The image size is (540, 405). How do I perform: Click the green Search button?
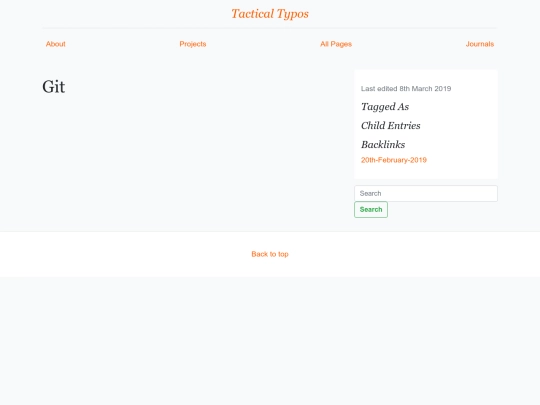[371, 209]
